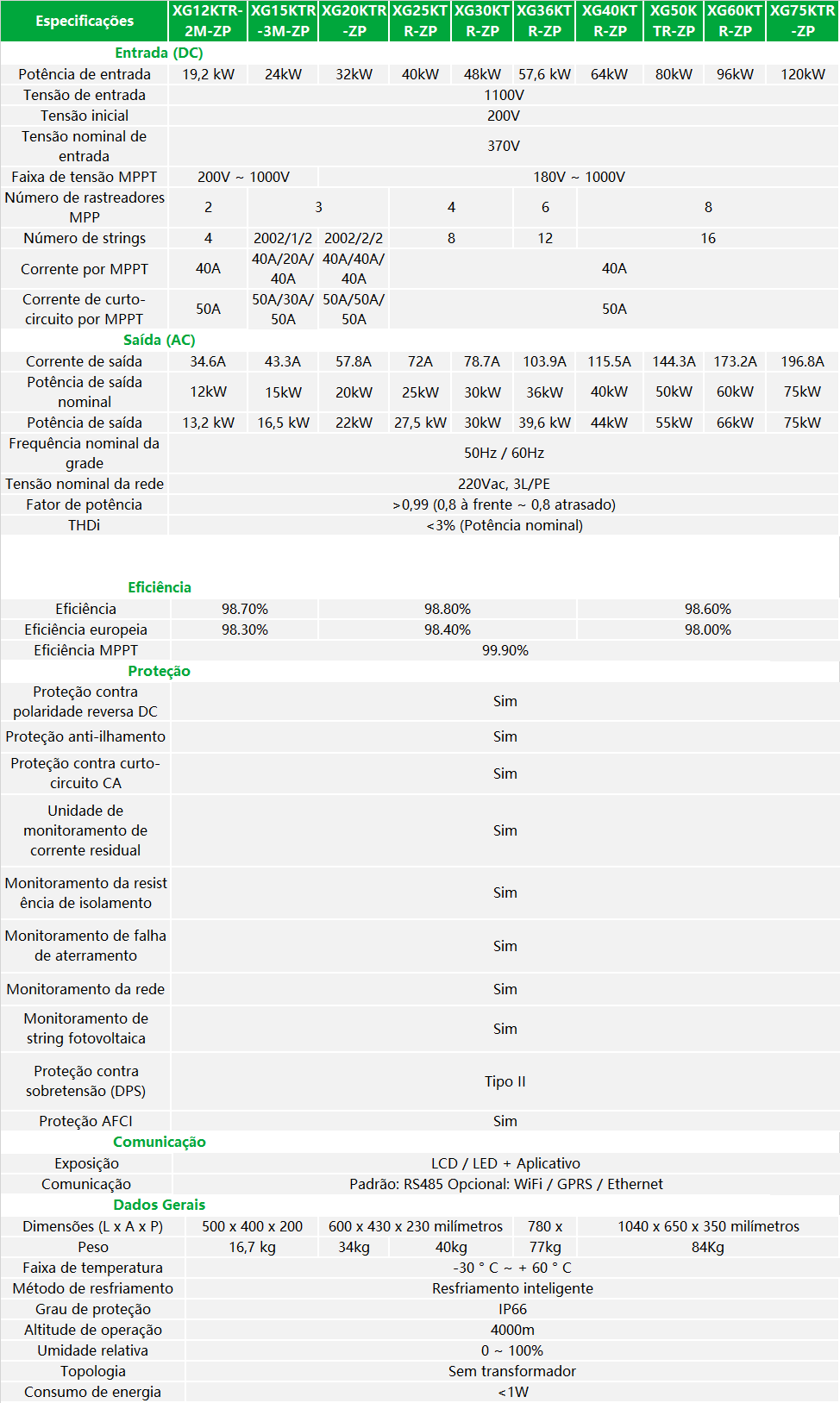Screen dimensions: 840x1403
Task: Click the 1100V input voltage value
Action: (x=504, y=95)
